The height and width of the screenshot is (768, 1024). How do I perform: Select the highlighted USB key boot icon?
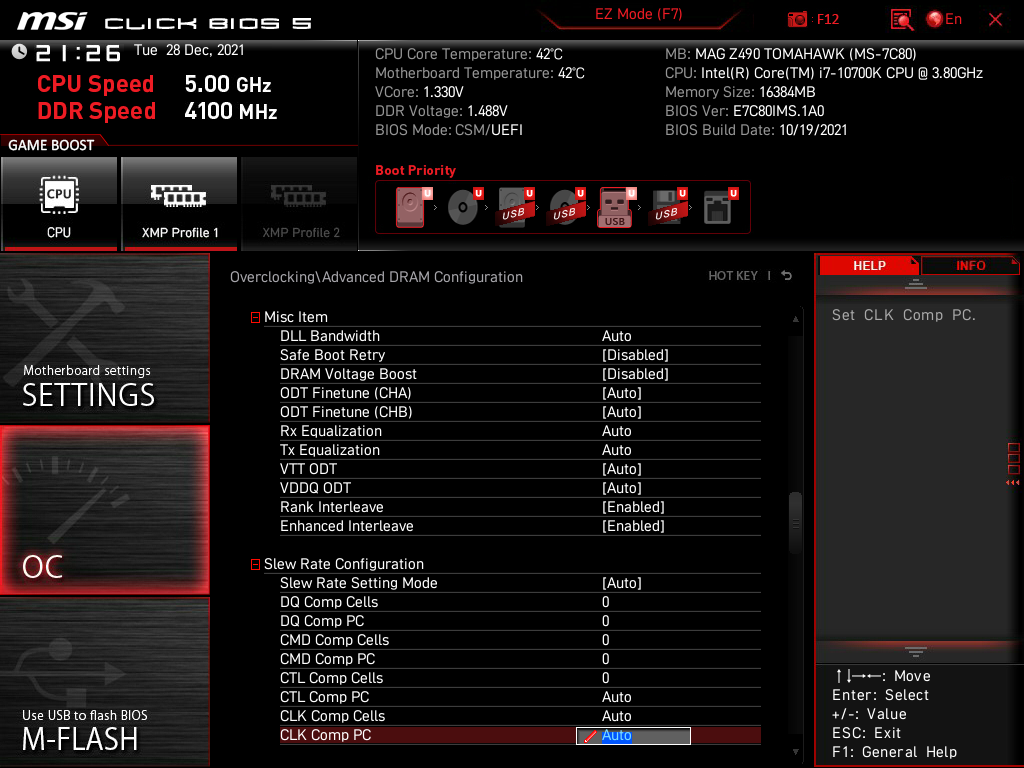(616, 206)
